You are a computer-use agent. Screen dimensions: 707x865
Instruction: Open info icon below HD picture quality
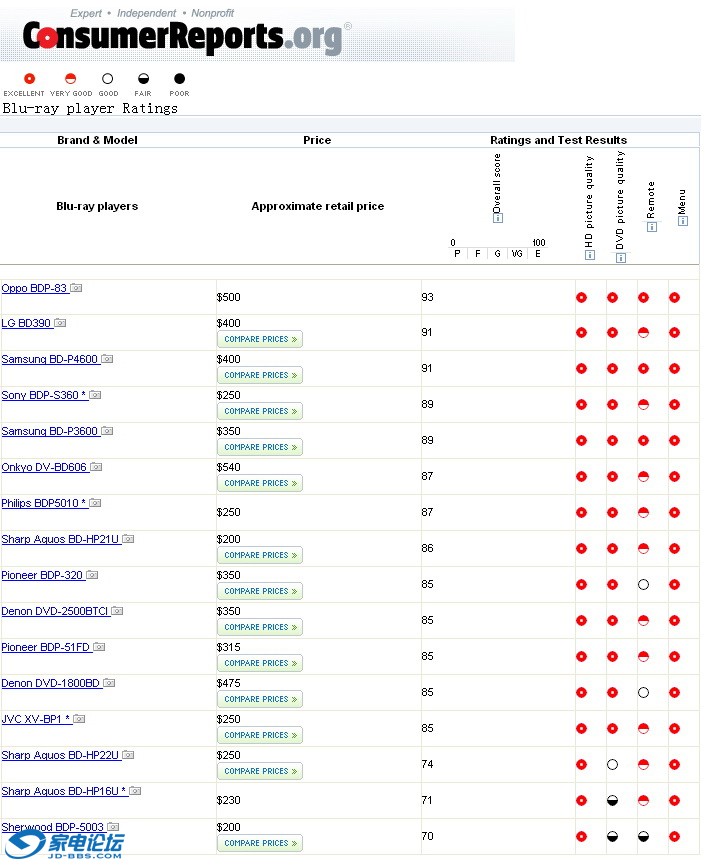(x=590, y=255)
